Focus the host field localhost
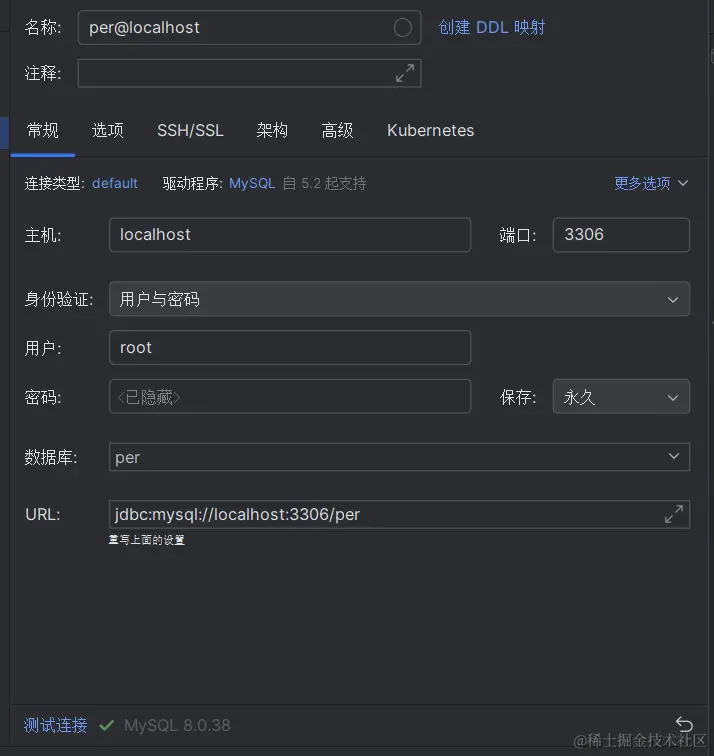714x756 pixels. [290, 235]
